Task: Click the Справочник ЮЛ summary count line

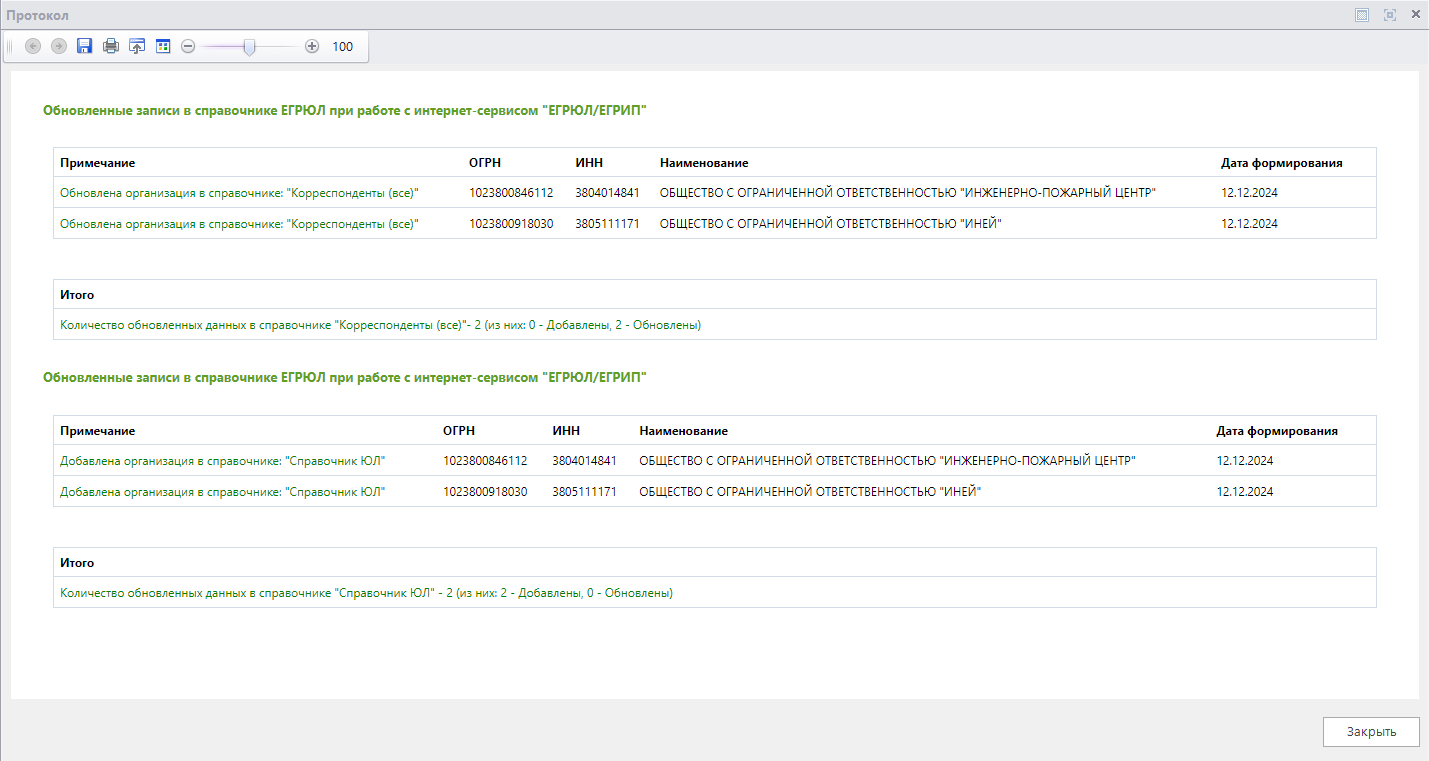Action: [x=366, y=593]
